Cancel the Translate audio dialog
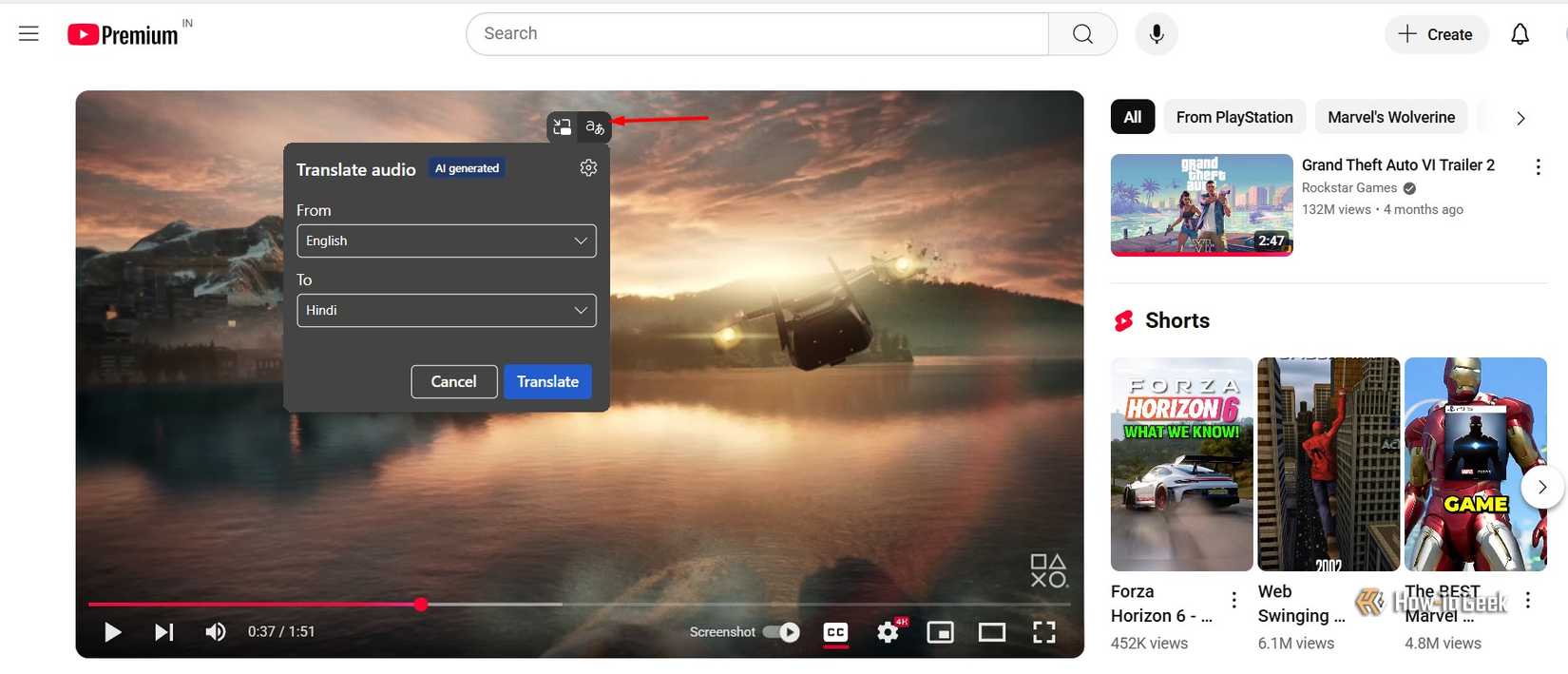The width and height of the screenshot is (1568, 674). coord(453,381)
